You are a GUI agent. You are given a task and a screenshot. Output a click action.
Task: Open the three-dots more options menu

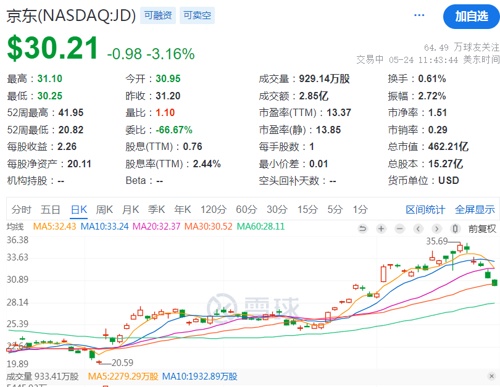pos(419,15)
